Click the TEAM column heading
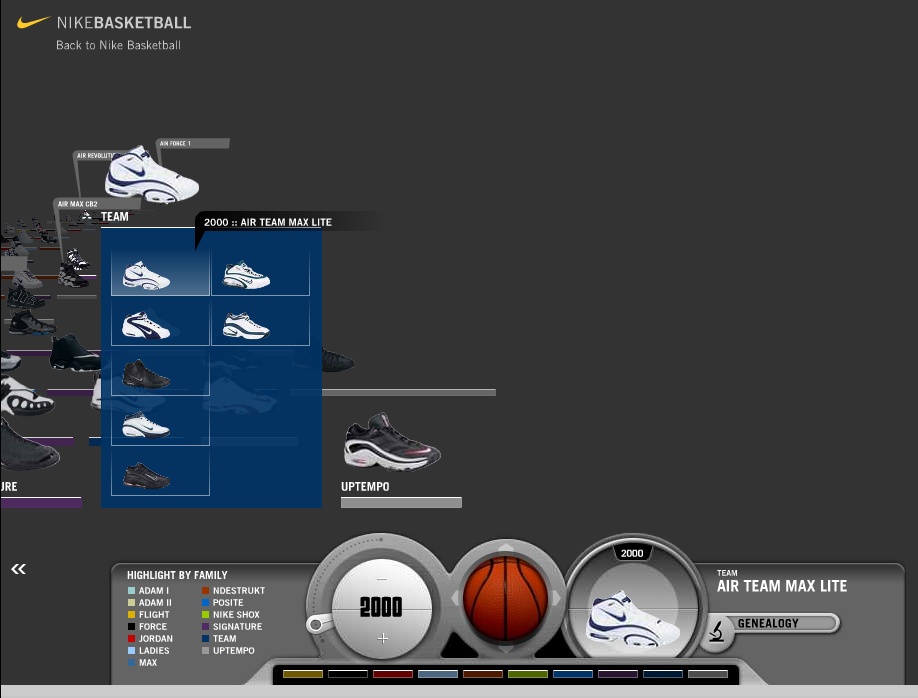918x698 pixels. point(115,217)
